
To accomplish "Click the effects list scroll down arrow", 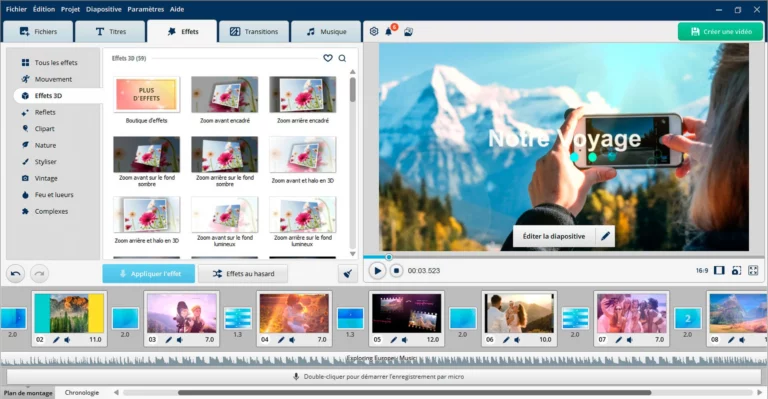I will coord(353,254).
